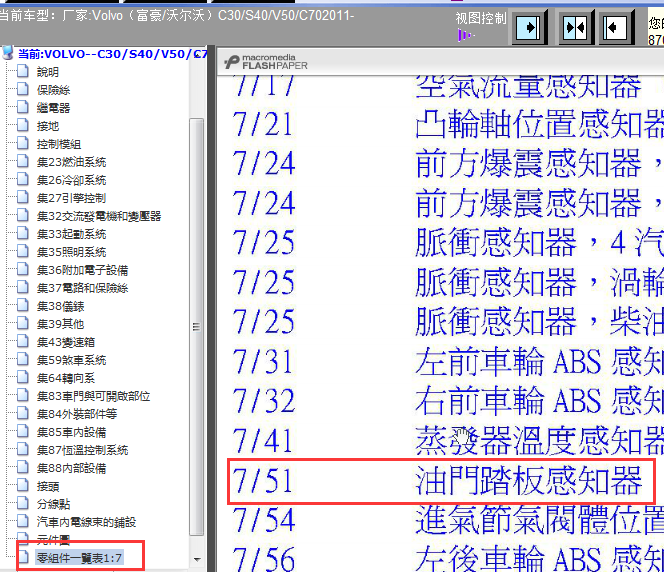664x572 pixels.
Task: Select 集27引擎控制 in the tree
Action: click(71, 198)
